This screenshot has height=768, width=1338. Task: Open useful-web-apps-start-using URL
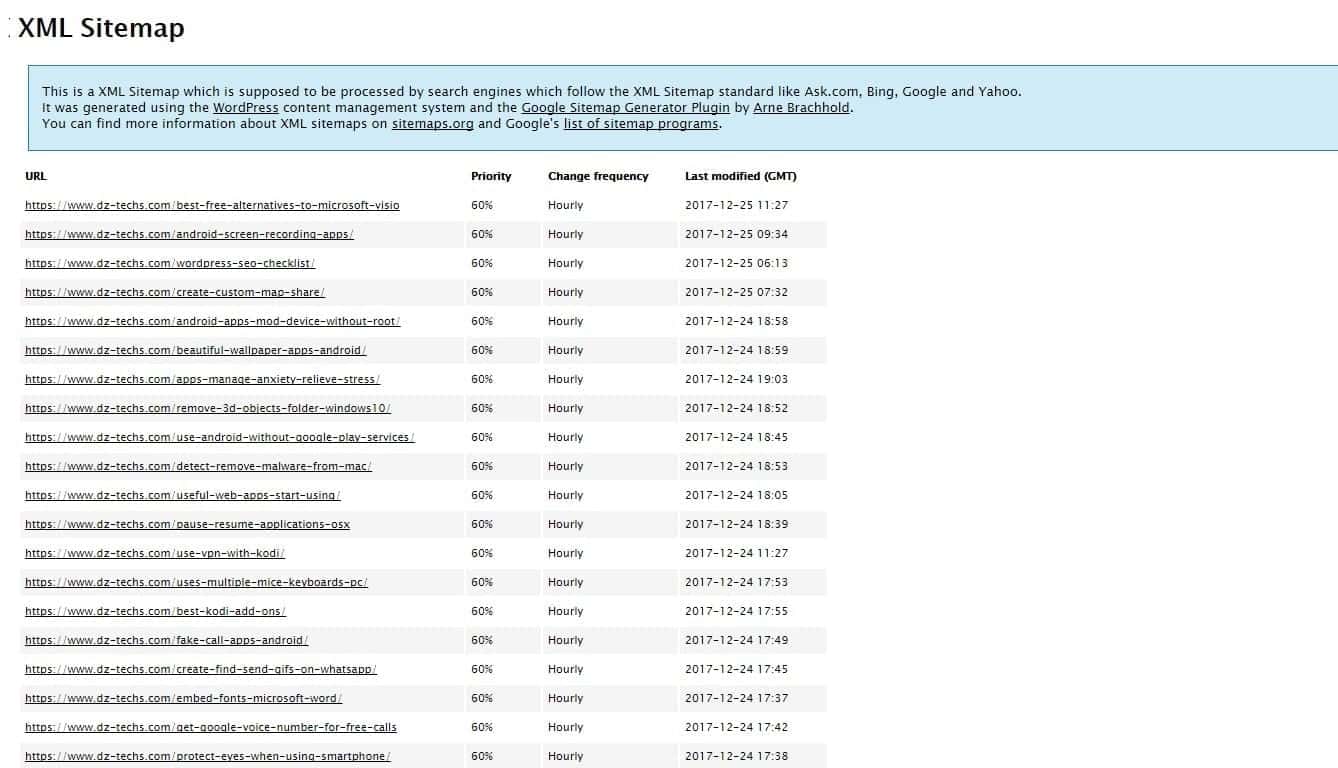click(183, 495)
